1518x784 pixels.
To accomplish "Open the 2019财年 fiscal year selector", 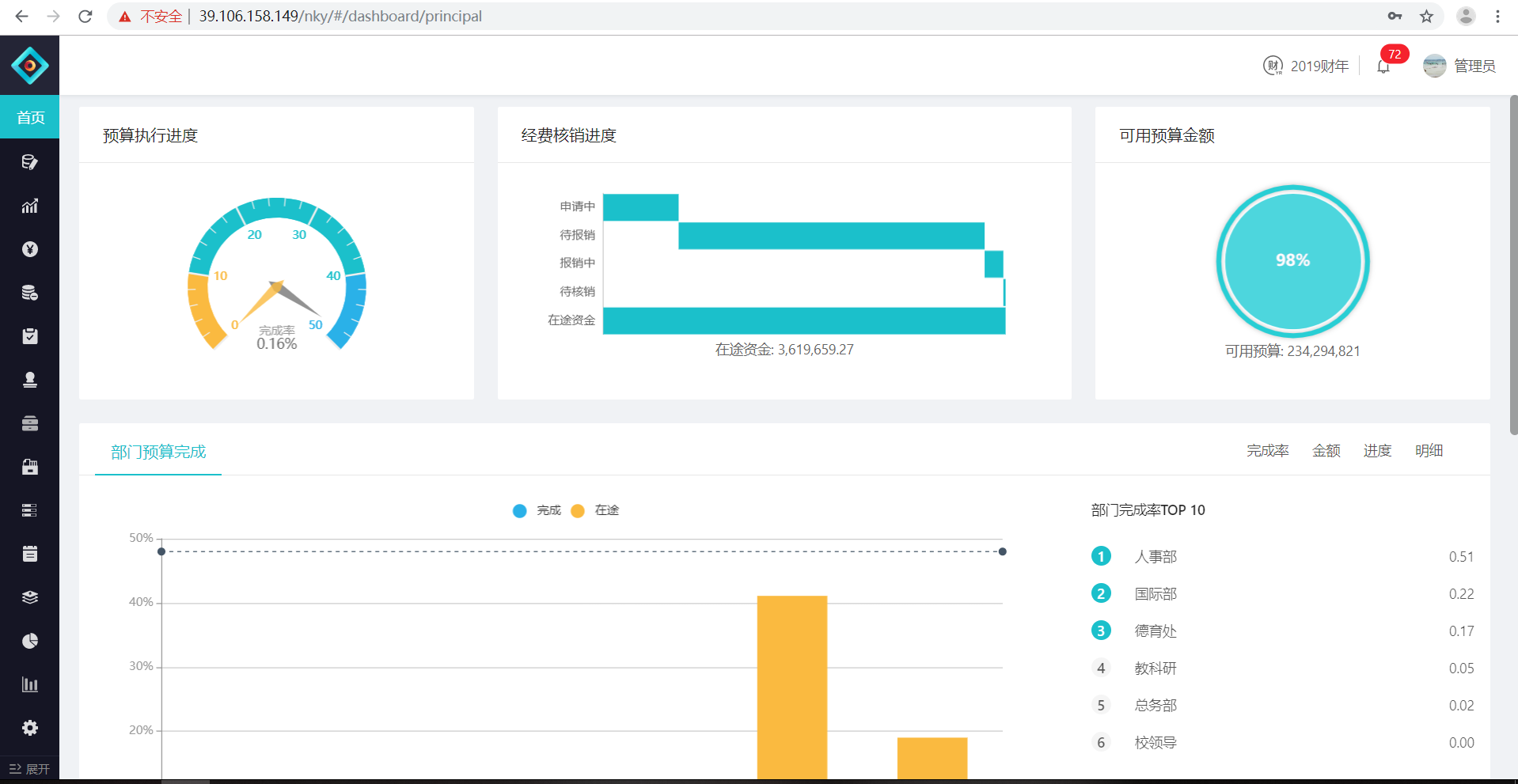I will click(1306, 66).
